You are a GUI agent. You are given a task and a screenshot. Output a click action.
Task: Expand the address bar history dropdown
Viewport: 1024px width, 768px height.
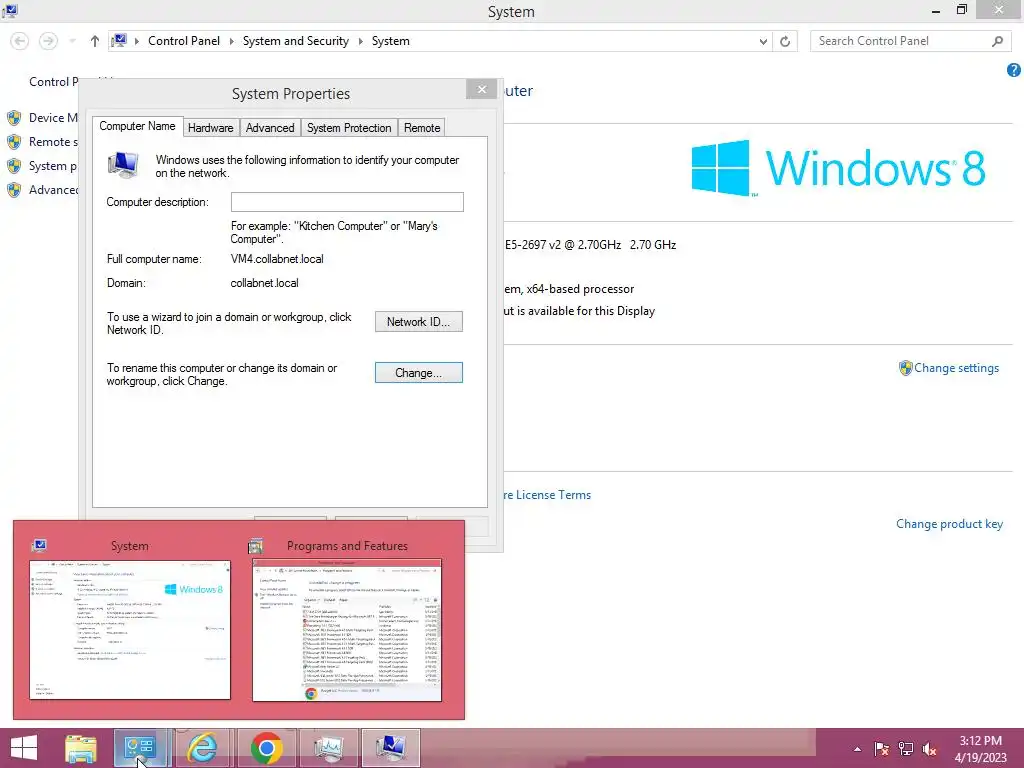pyautogui.click(x=763, y=41)
